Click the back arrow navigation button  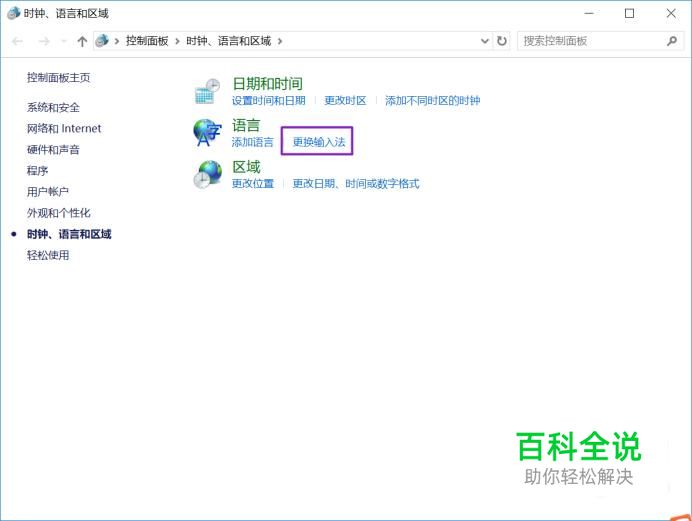[18, 41]
